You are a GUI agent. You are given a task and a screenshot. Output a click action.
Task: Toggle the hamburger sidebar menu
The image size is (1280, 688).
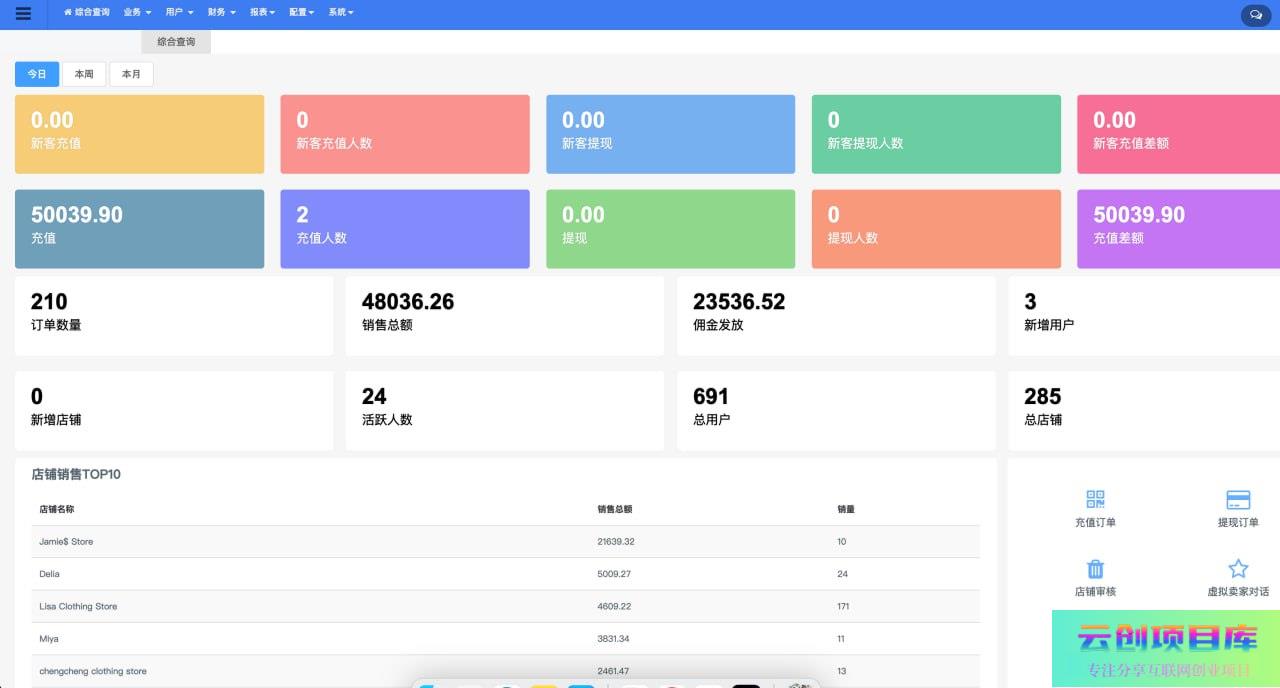tap(23, 14)
